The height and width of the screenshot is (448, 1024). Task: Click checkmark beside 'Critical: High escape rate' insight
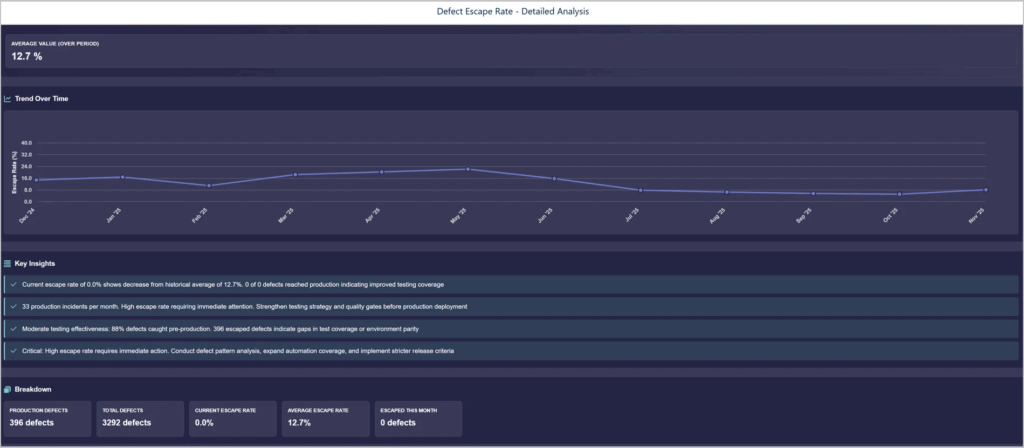tap(14, 350)
